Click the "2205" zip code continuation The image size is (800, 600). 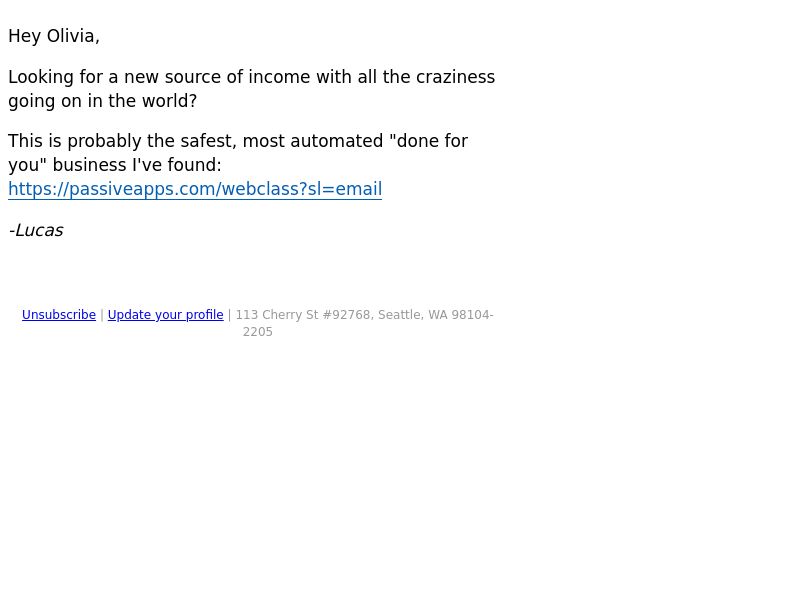point(258,332)
